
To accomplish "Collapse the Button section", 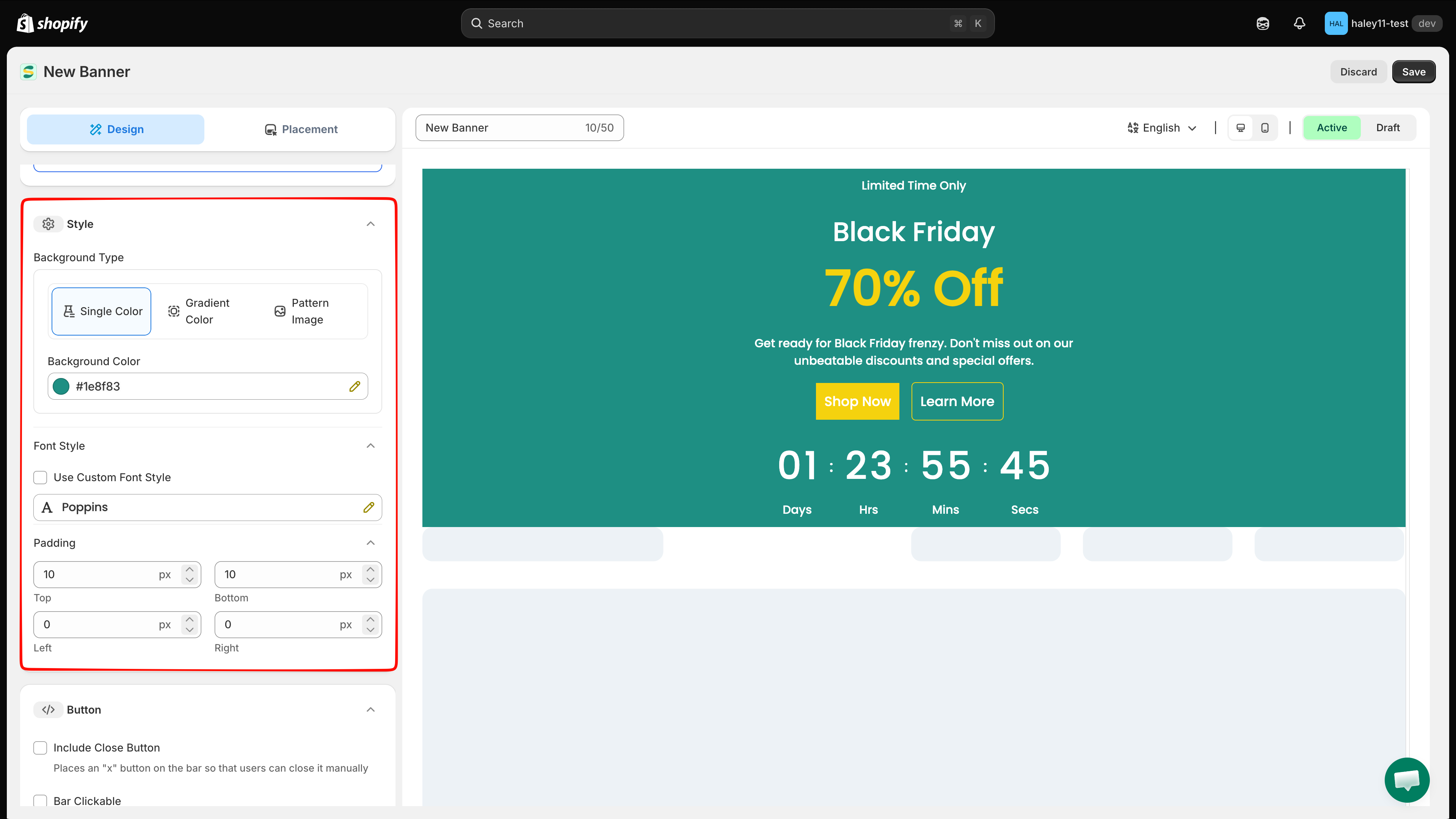I will pos(371,709).
